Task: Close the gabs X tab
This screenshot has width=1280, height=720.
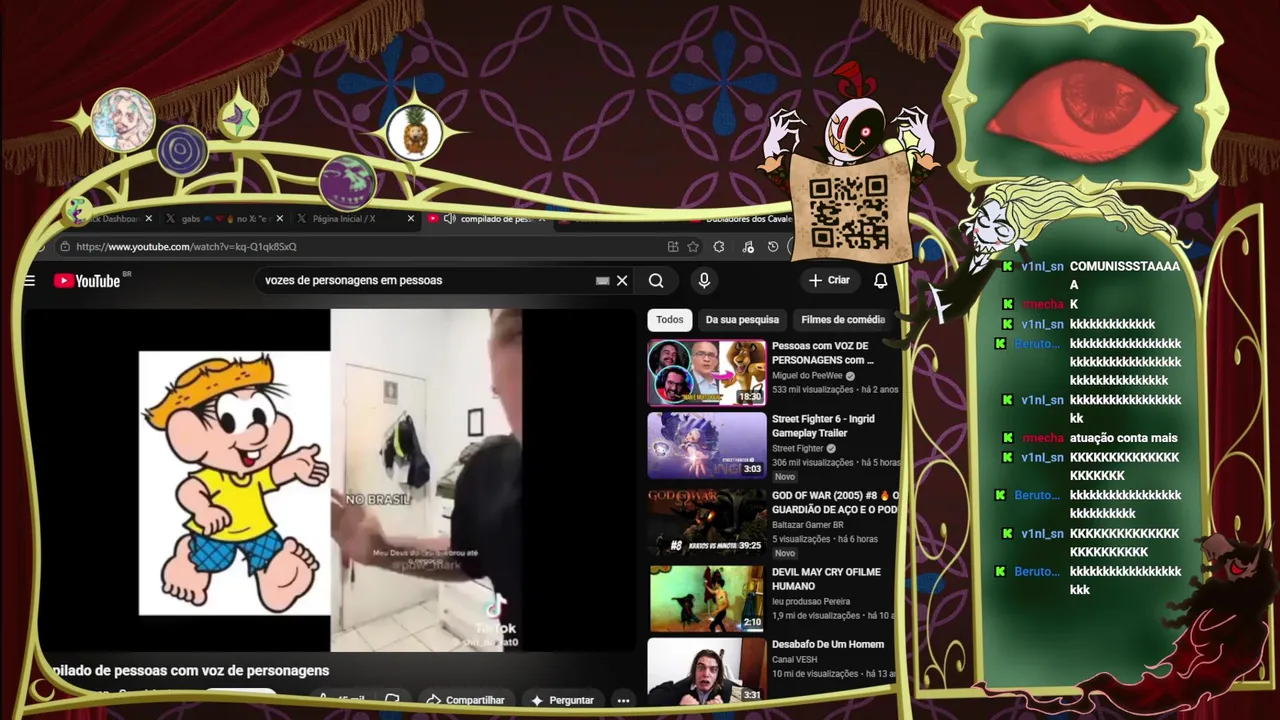Action: point(279,219)
